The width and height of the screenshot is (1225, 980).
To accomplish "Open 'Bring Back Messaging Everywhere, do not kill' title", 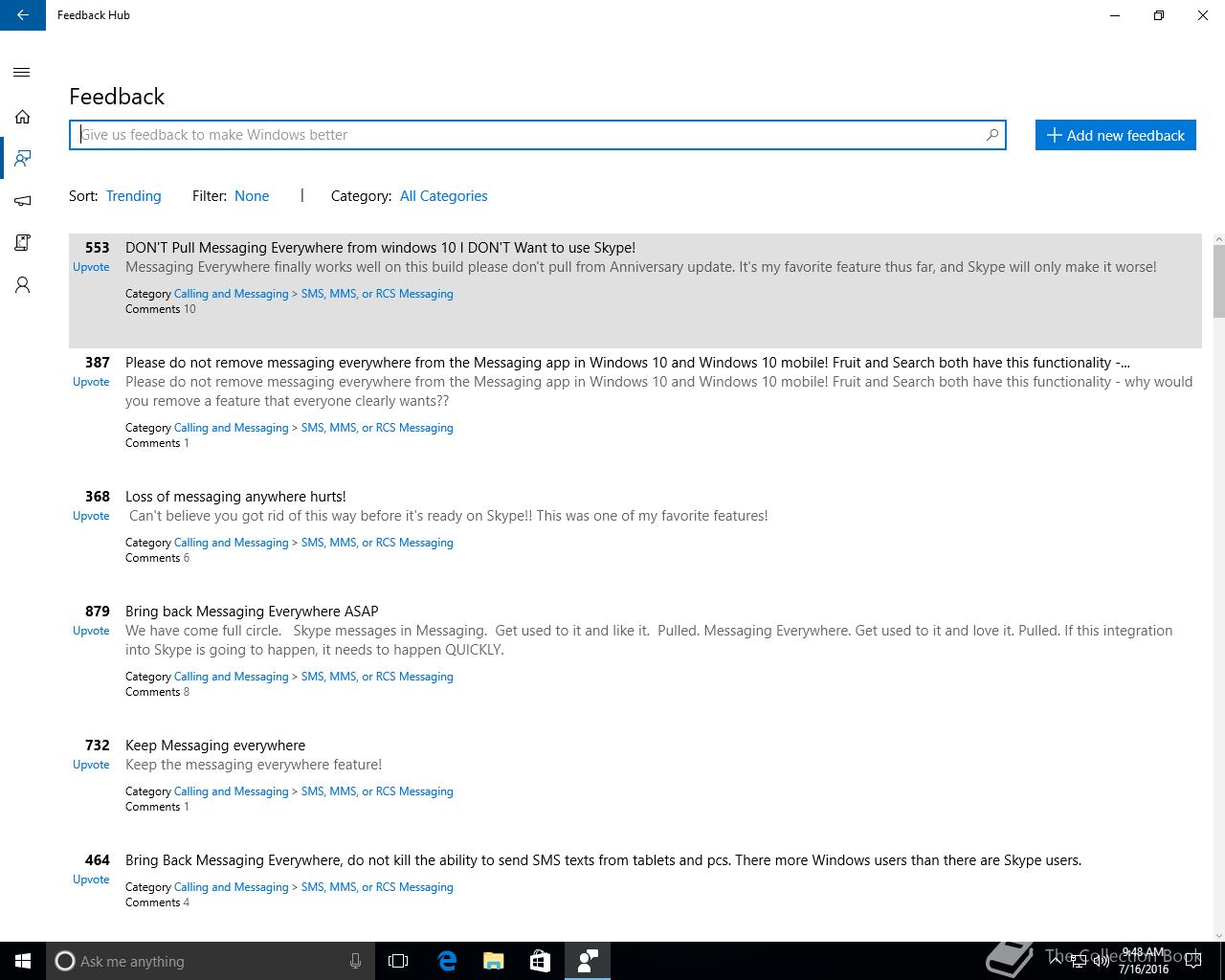I will [603, 860].
